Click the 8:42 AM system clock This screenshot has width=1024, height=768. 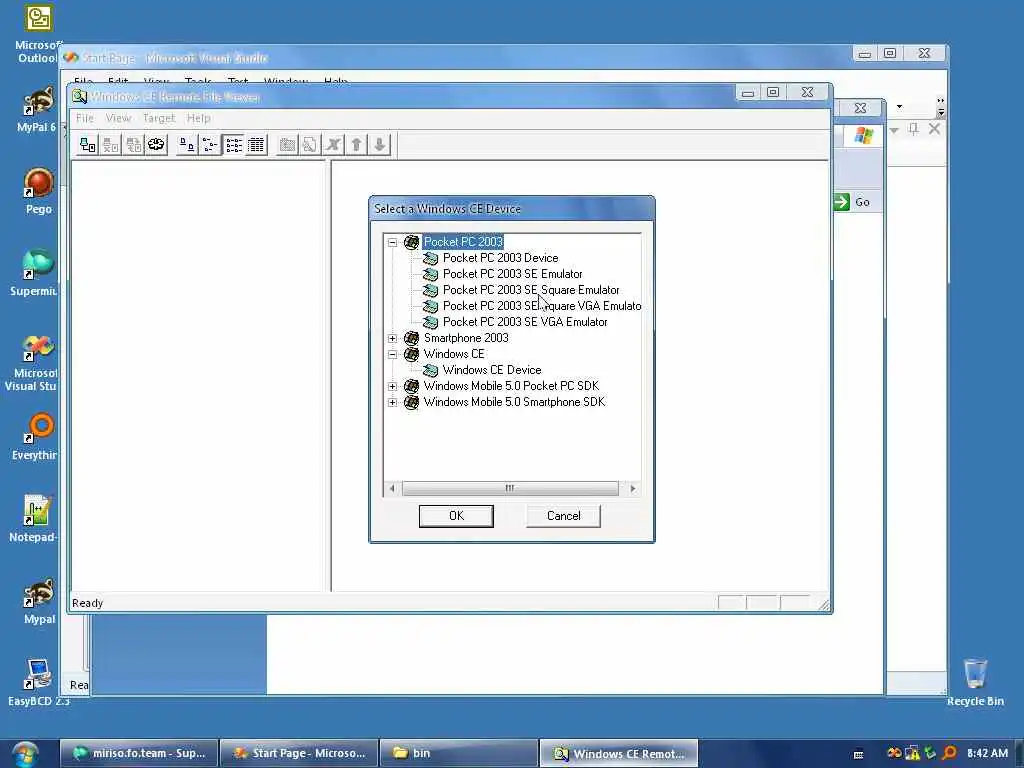tap(987, 753)
